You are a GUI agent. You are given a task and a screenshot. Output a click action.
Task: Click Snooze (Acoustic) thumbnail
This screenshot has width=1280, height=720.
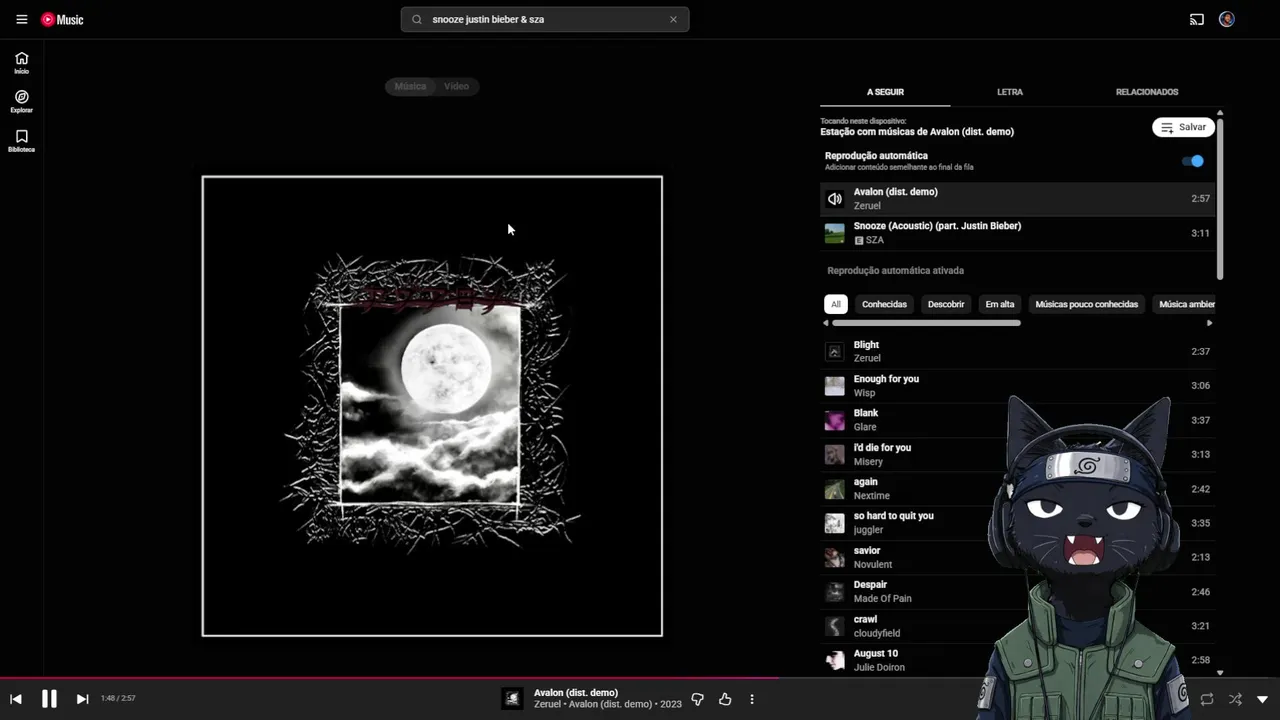(834, 233)
